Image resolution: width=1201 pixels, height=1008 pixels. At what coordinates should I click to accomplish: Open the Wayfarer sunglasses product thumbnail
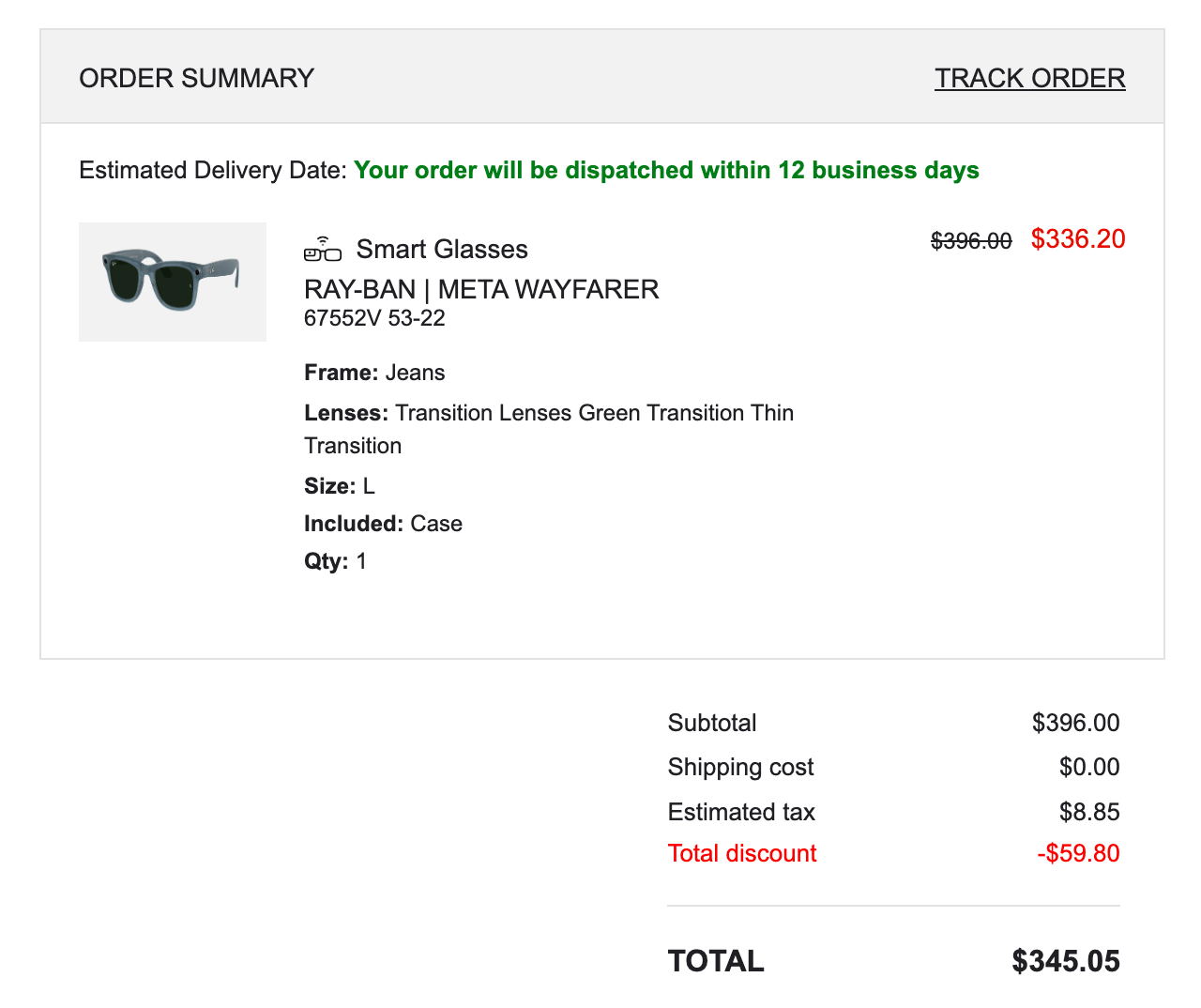tap(173, 282)
